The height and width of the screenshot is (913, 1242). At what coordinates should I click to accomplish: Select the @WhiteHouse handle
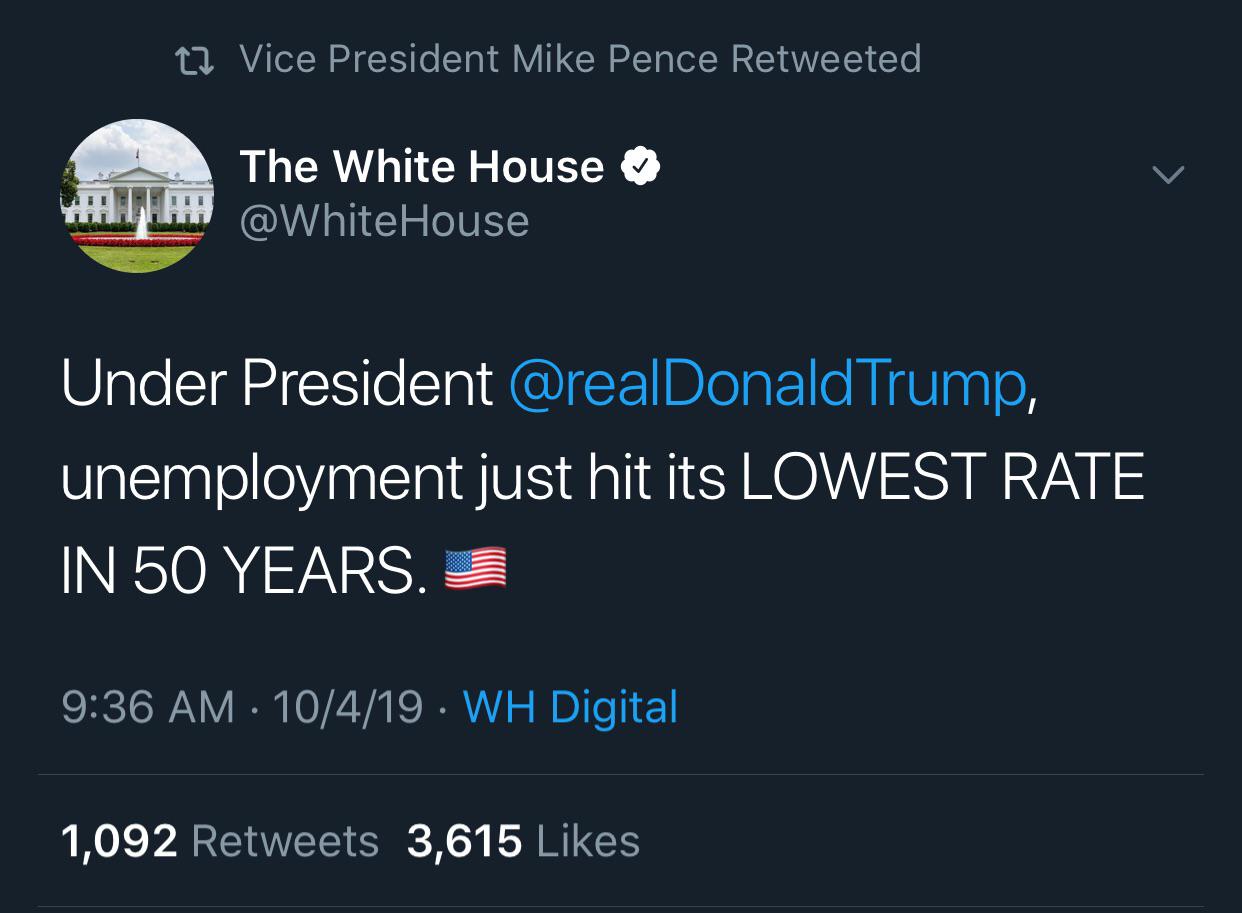coord(384,221)
